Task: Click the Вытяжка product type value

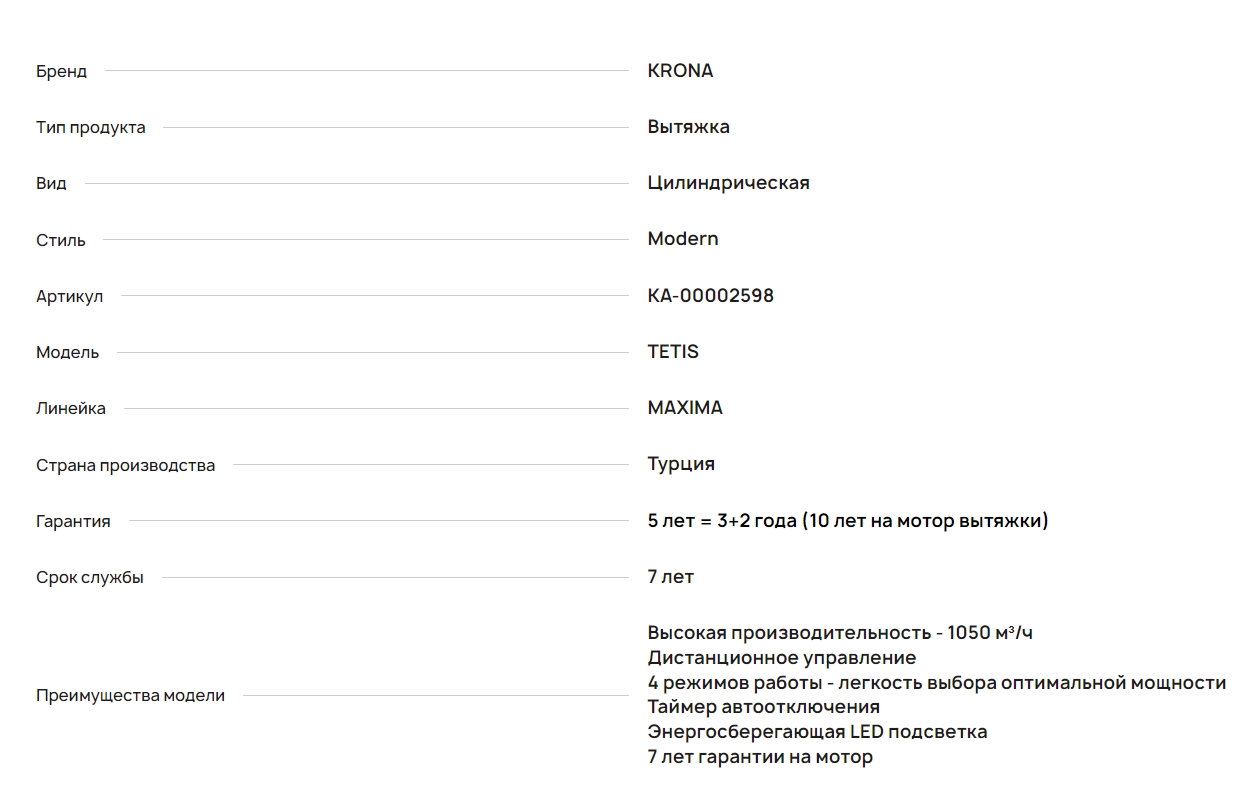Action: [x=688, y=127]
